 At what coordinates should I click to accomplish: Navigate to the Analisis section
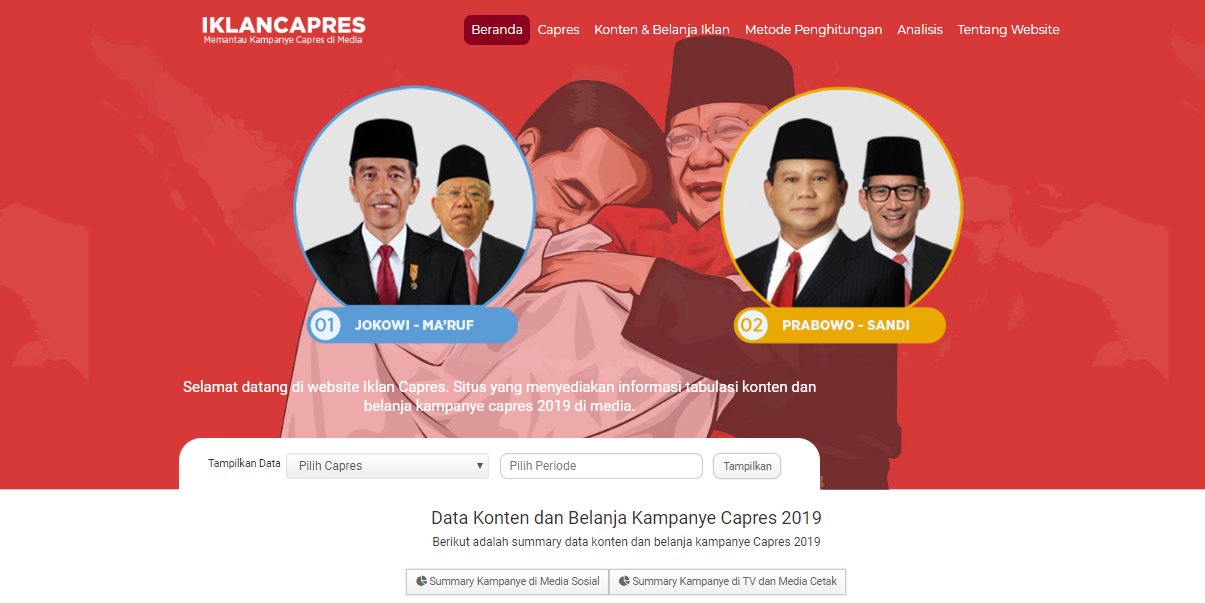[920, 30]
